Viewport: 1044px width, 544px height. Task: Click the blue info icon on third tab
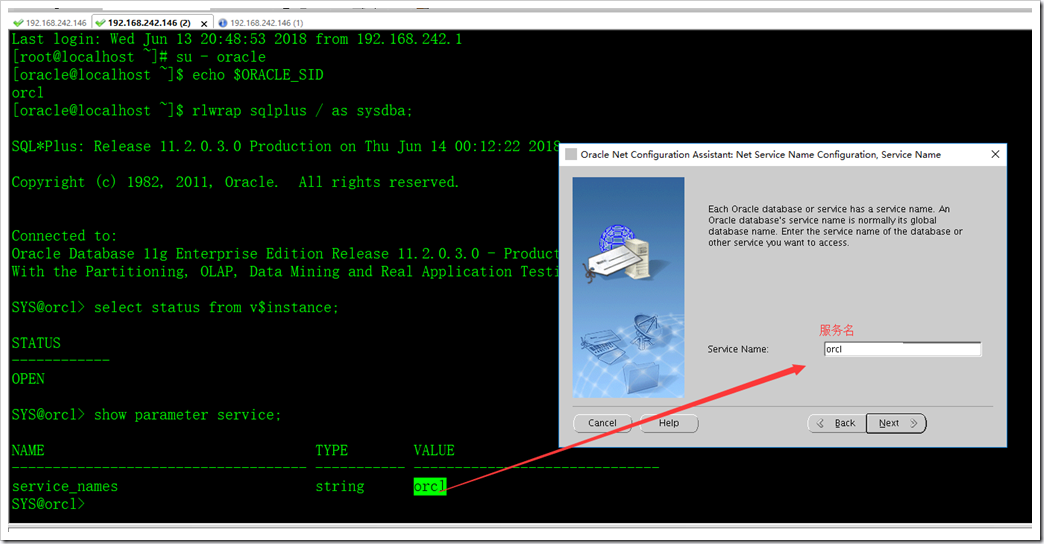pos(223,23)
